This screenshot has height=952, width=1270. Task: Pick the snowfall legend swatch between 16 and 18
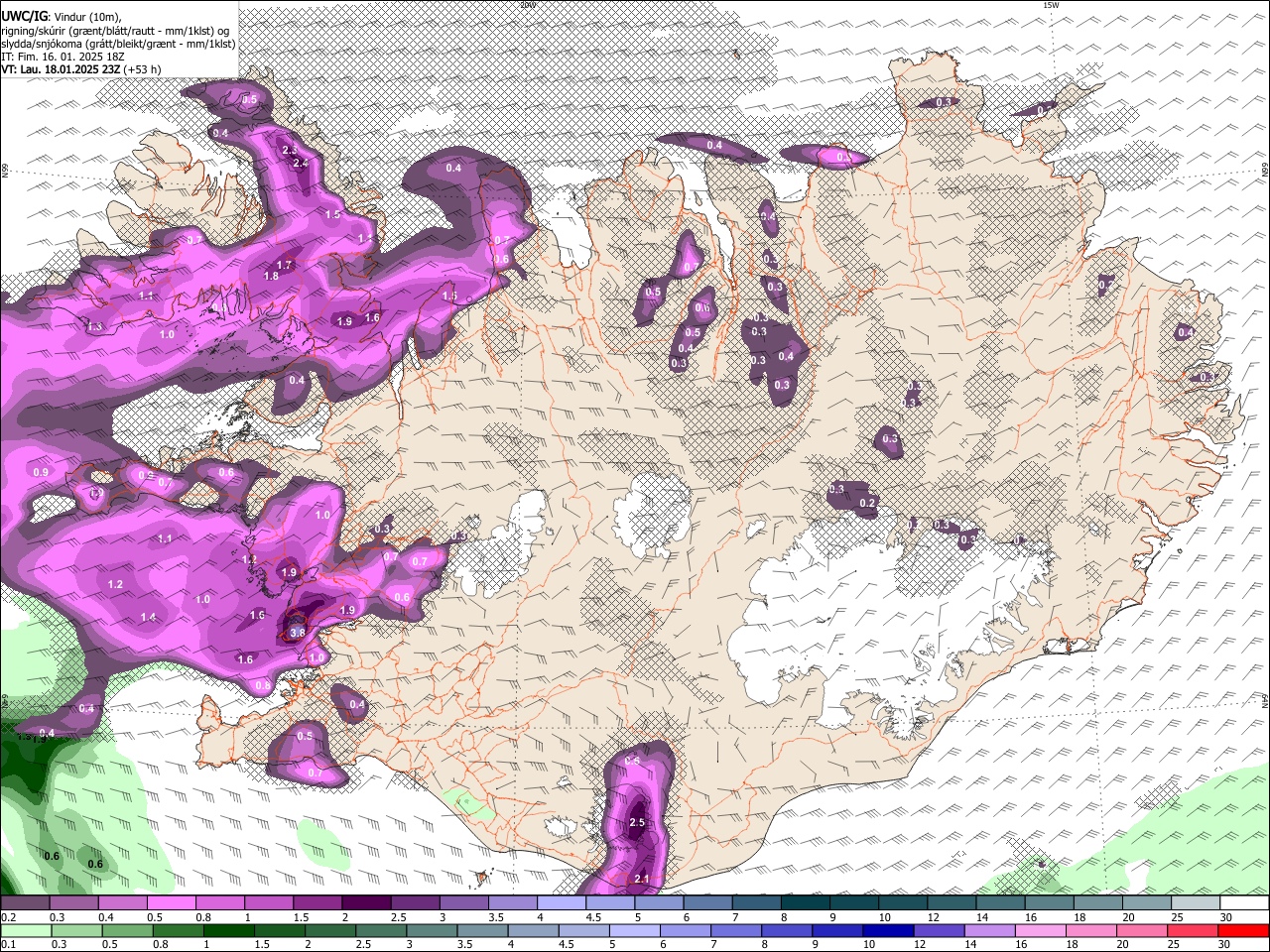pyautogui.click(x=1050, y=903)
